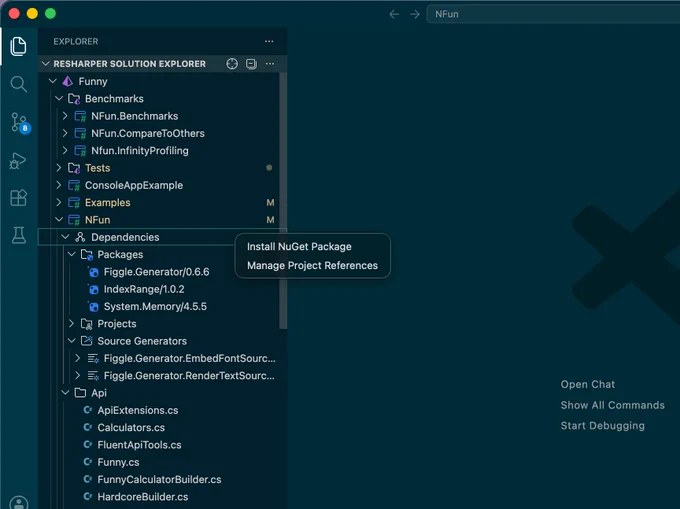680x509 pixels.
Task: Expand Figgle.Generator.RenderTextSourc... generator
Action: [78, 375]
